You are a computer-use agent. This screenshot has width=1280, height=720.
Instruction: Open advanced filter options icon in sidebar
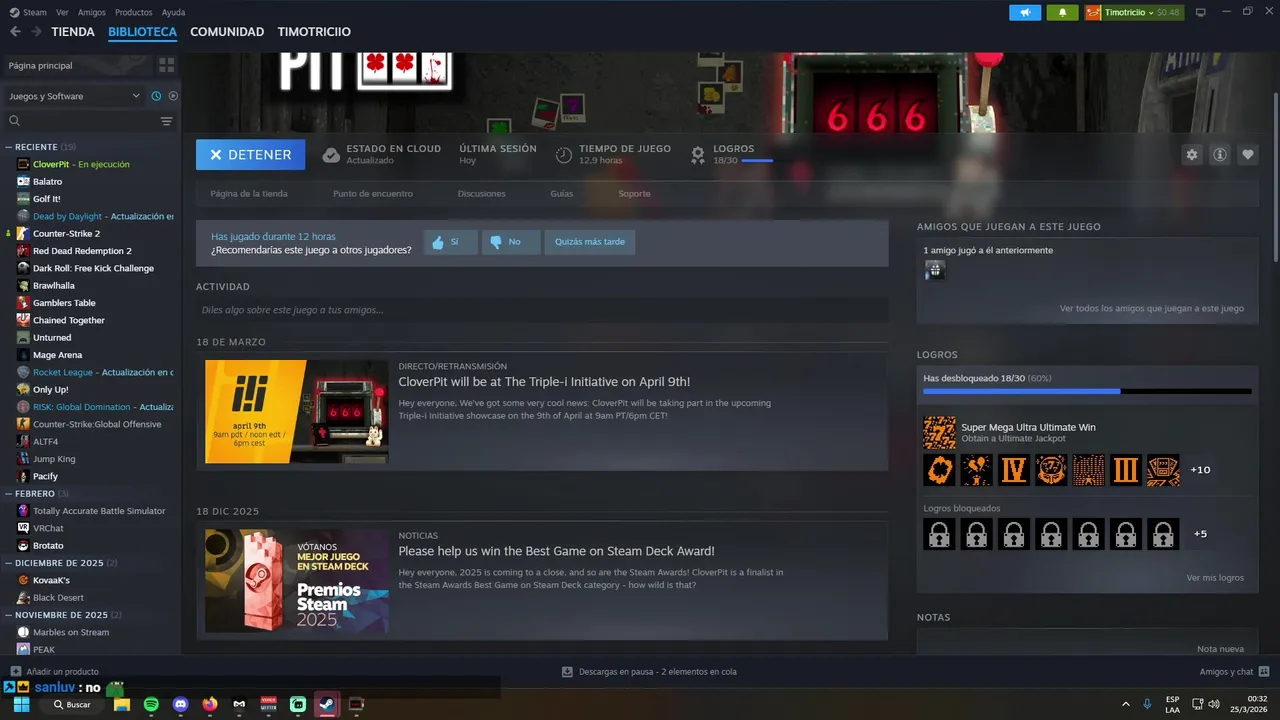click(167, 121)
